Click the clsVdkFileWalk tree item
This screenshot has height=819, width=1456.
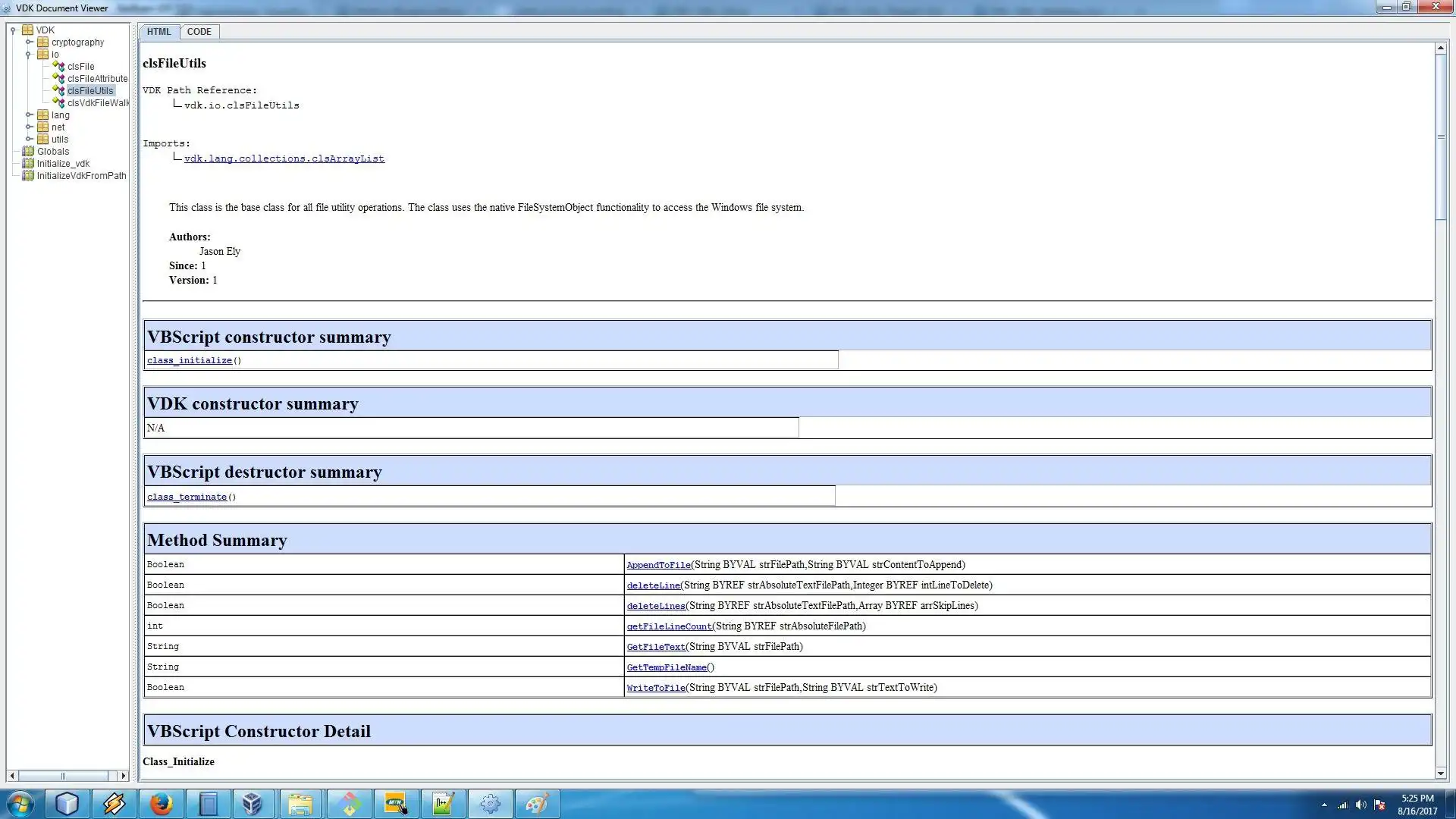[x=97, y=102]
